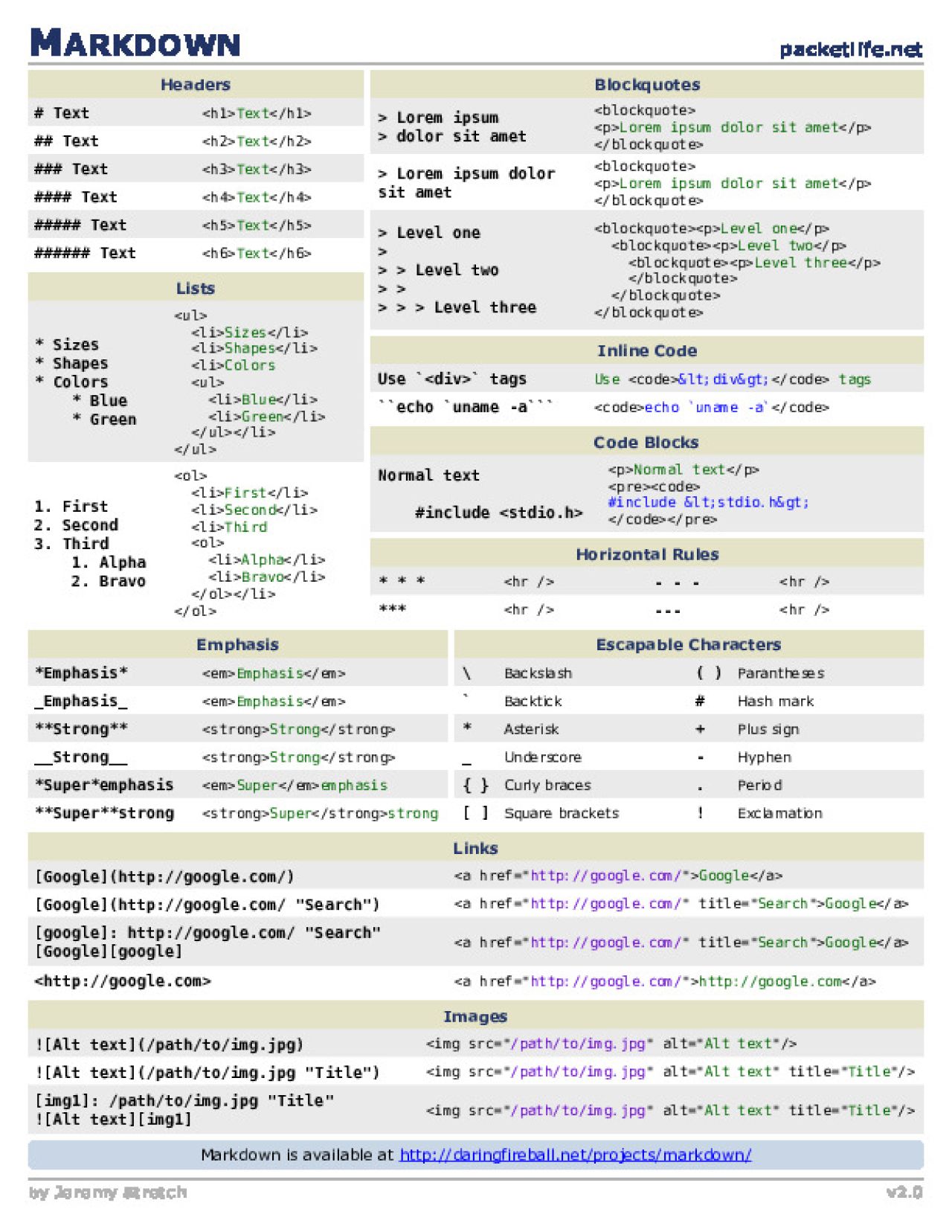The width and height of the screenshot is (952, 1232).
Task: Click the 'Parantheses' label
Action: (781, 673)
